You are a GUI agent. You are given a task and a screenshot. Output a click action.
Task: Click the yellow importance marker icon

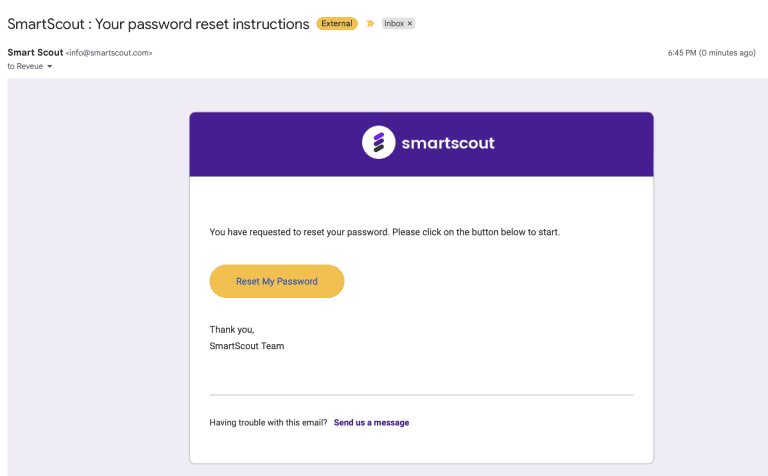click(x=370, y=24)
